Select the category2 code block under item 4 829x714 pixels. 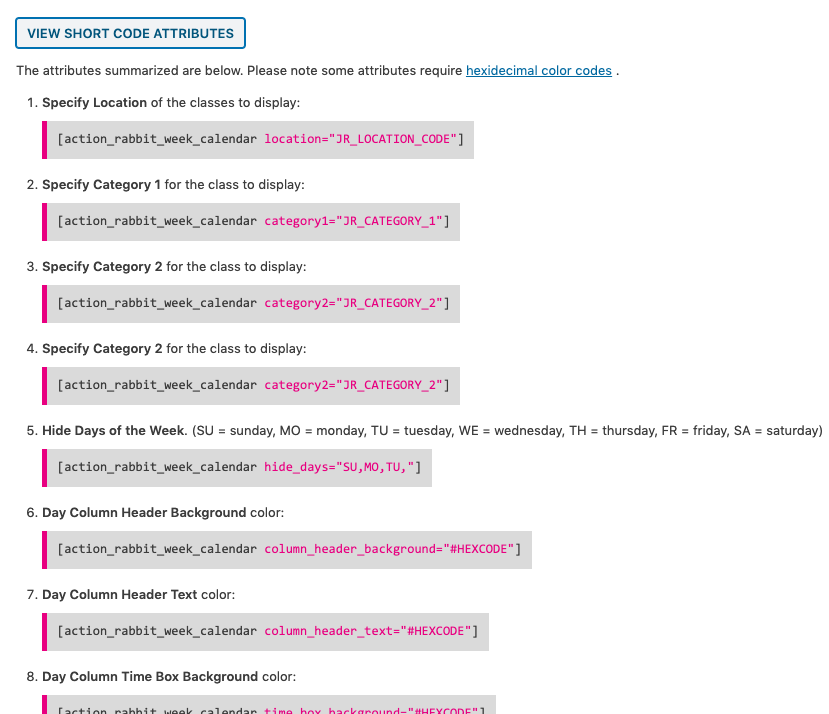[252, 385]
